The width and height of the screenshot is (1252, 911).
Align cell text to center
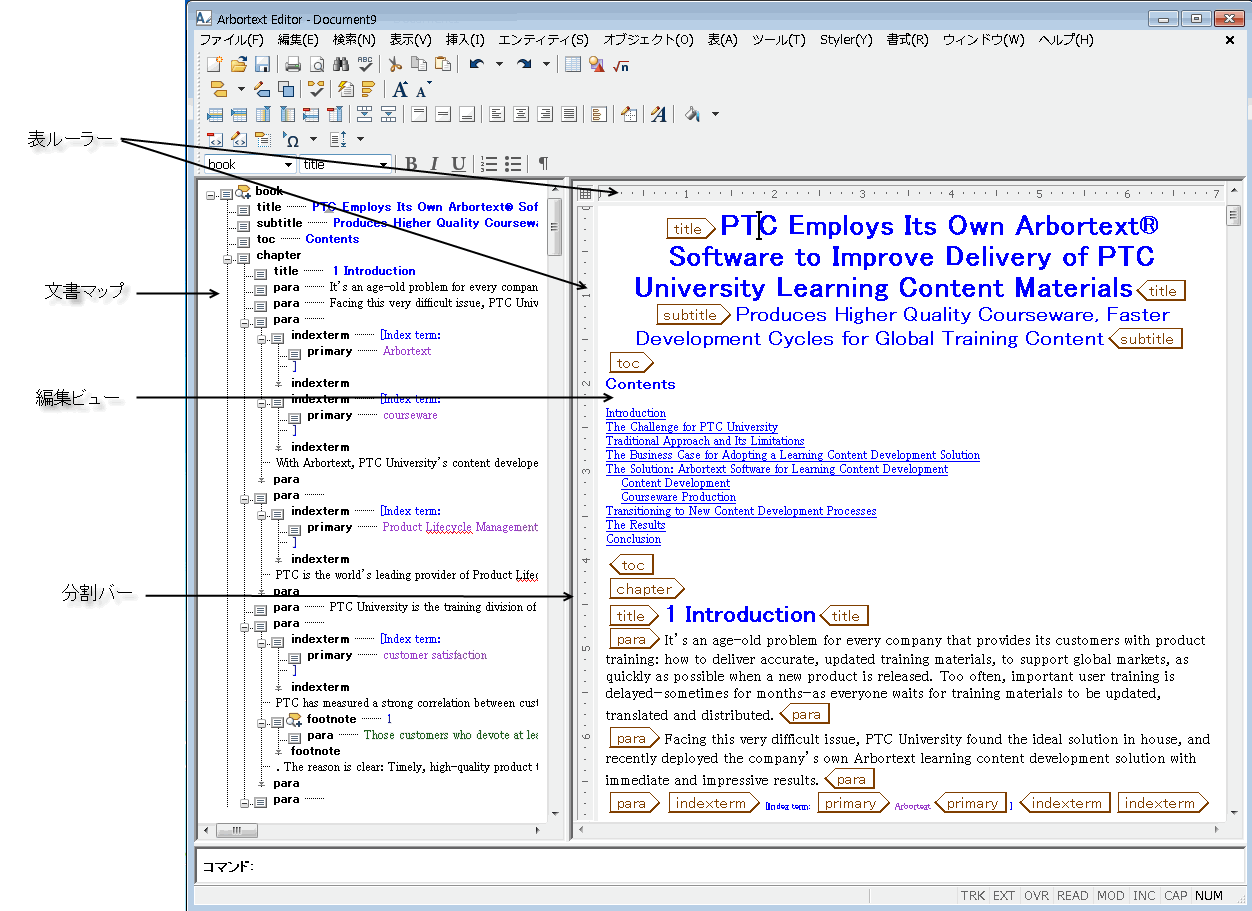point(521,114)
